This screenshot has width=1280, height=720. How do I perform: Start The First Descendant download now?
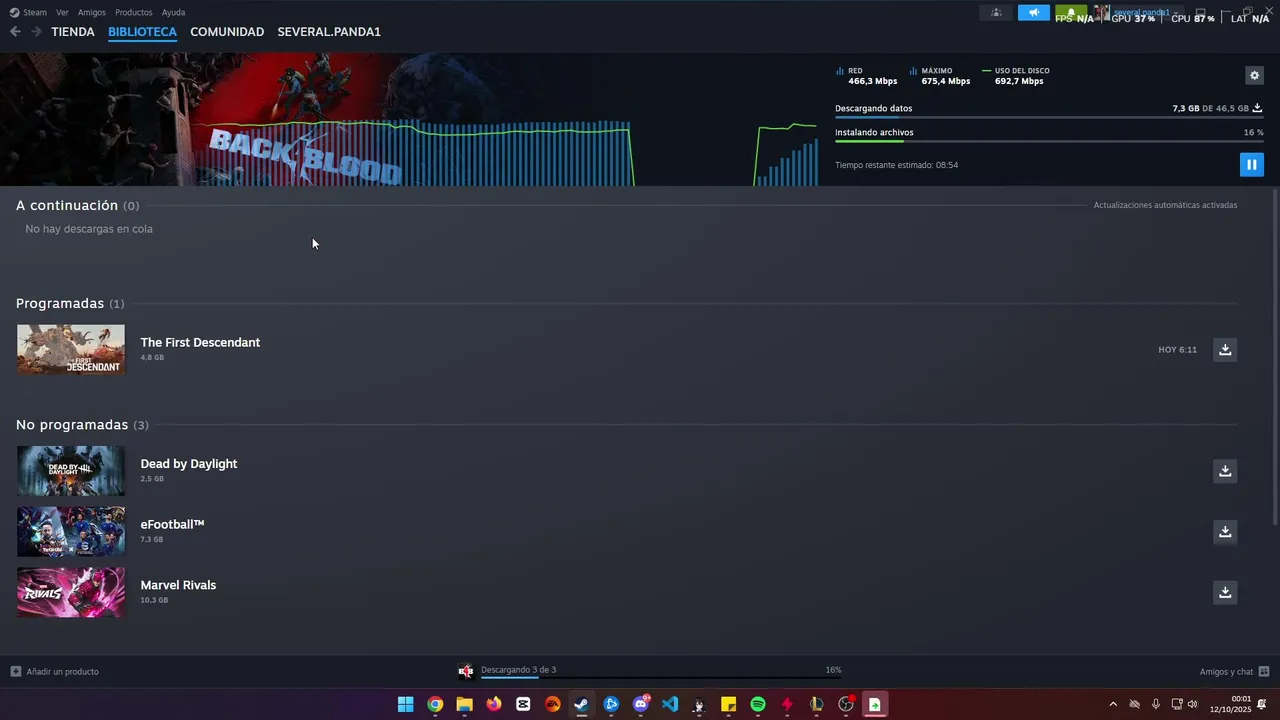coord(1224,349)
